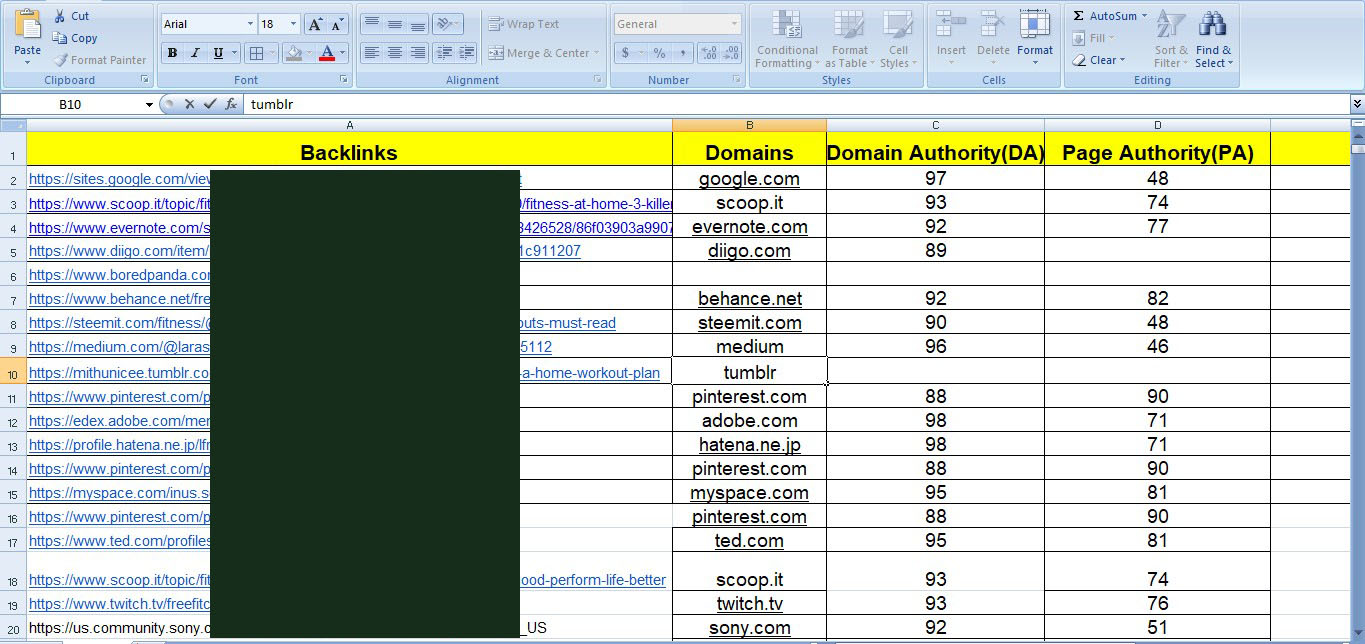This screenshot has width=1365, height=644.
Task: Click the Increase Decimal icon
Action: pyautogui.click(x=706, y=53)
